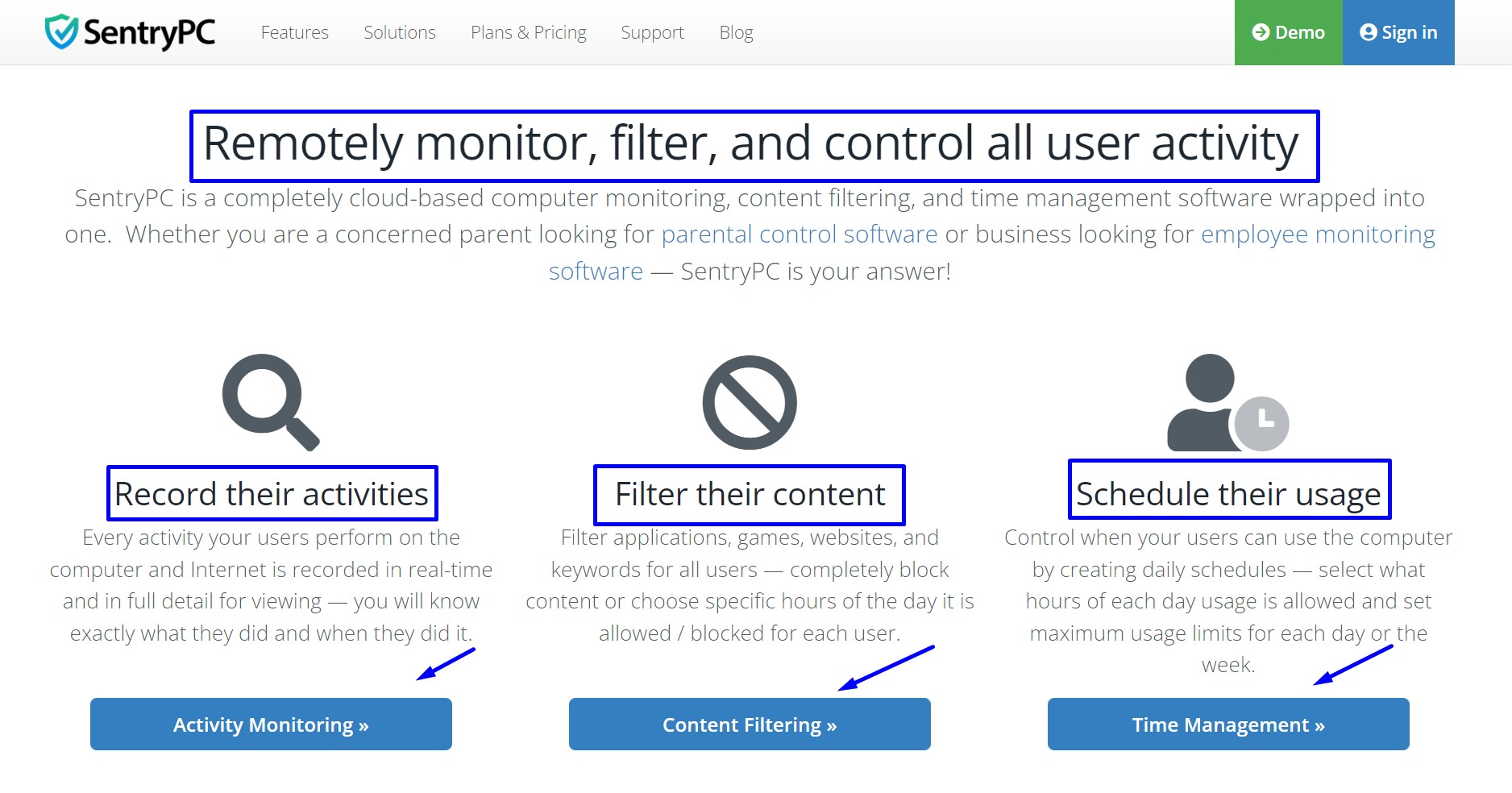Open the Support page
This screenshot has height=793, width=1512.
(x=652, y=32)
